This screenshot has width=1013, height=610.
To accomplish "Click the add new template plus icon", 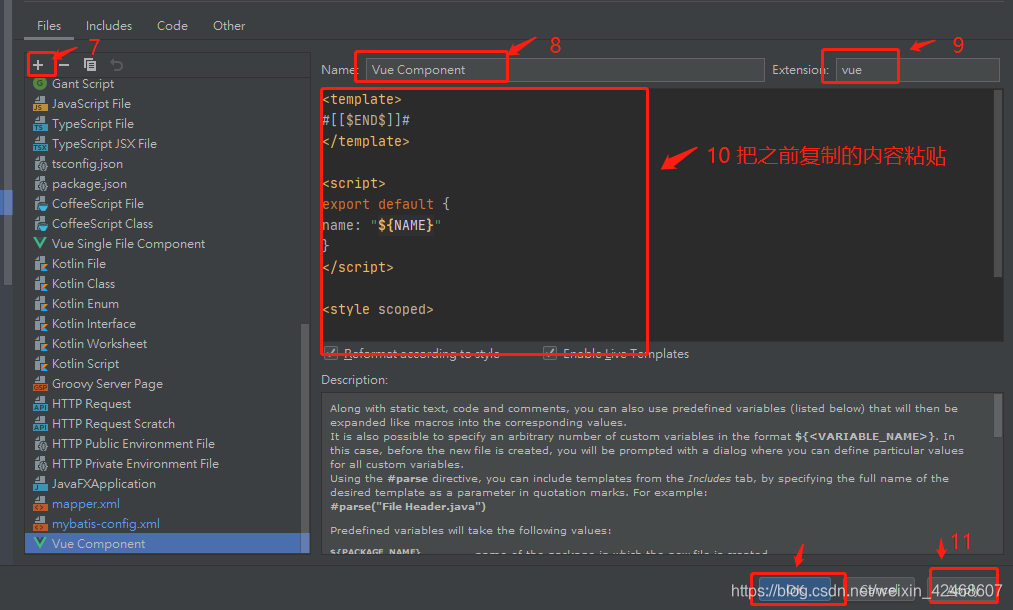I will click(x=39, y=64).
